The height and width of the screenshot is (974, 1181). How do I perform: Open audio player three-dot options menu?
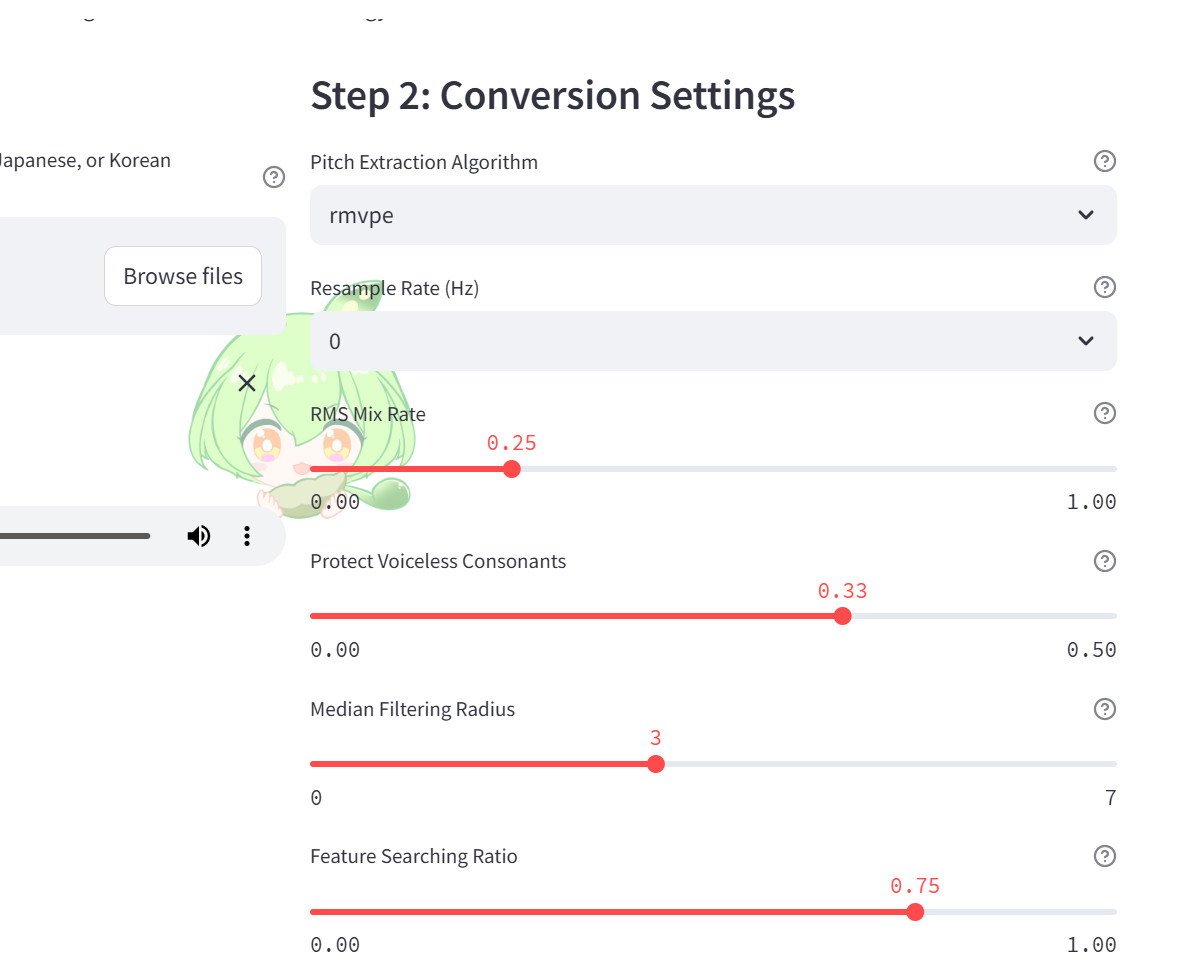(247, 537)
